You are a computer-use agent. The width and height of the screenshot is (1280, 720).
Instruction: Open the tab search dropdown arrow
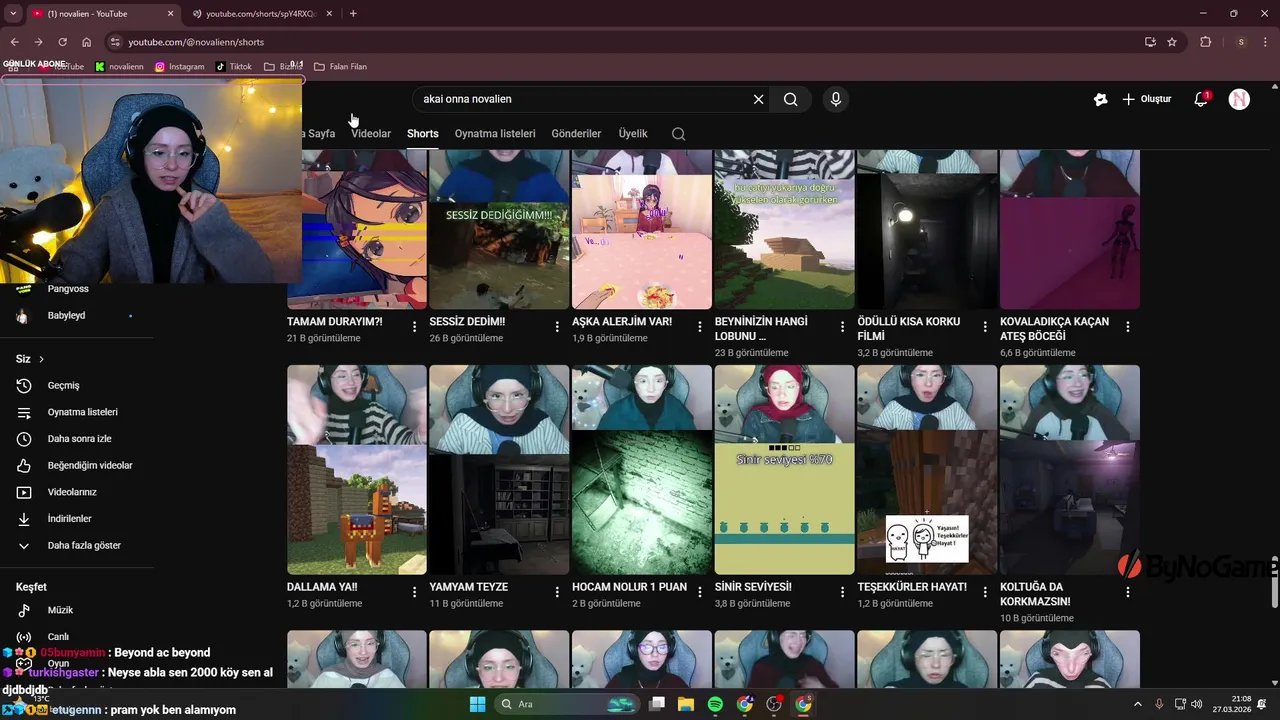click(x=13, y=14)
